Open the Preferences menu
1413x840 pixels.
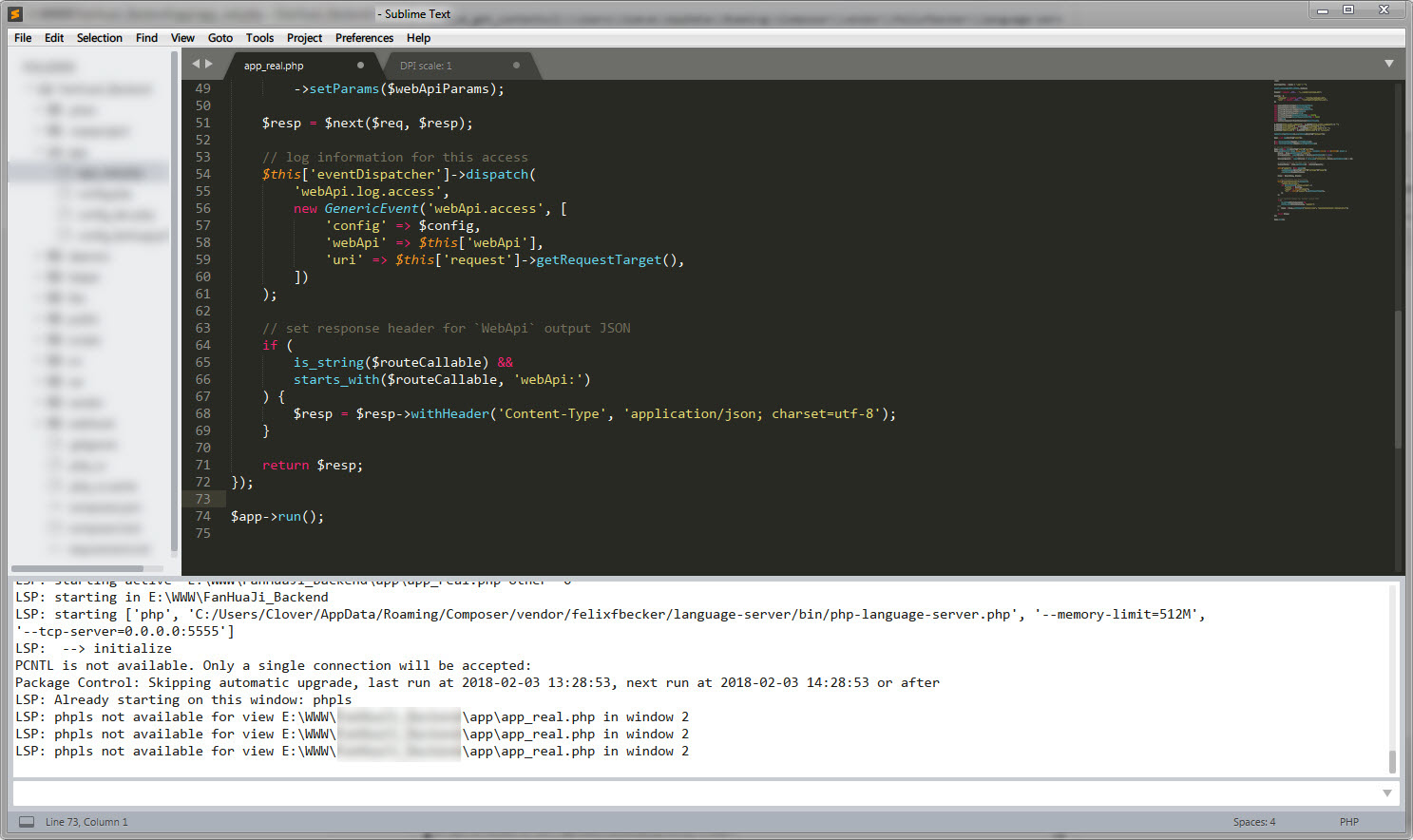point(364,38)
